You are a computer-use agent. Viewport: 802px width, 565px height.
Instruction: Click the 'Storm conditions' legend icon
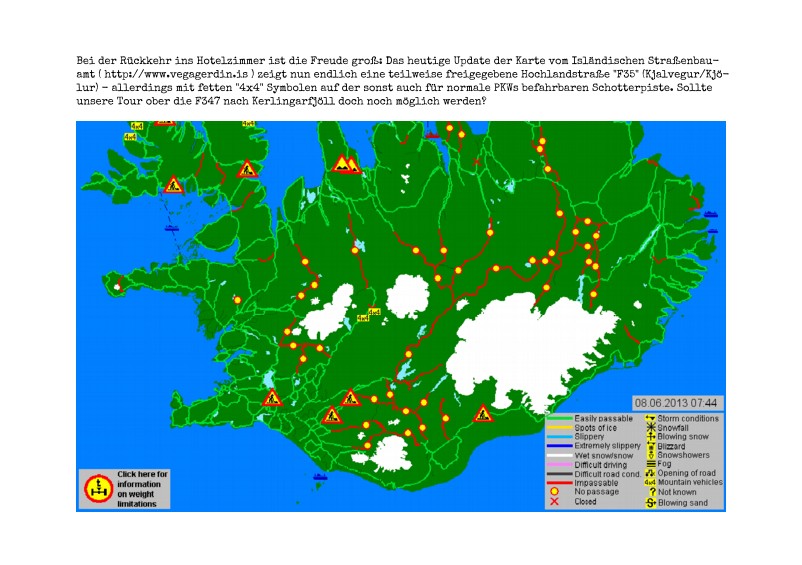point(650,417)
